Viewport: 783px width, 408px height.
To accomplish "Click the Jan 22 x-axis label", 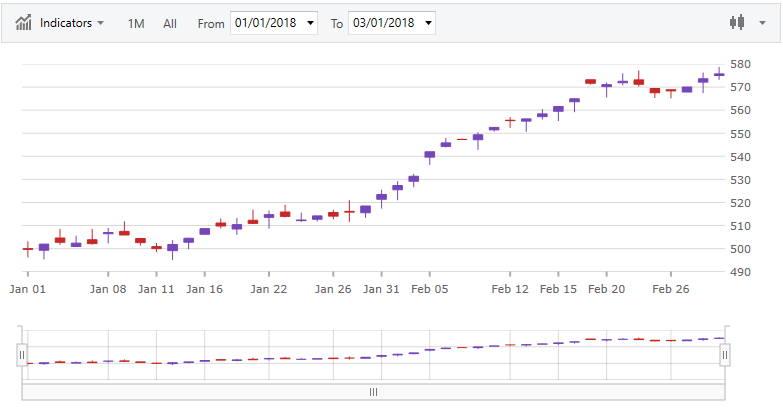I will (269, 289).
